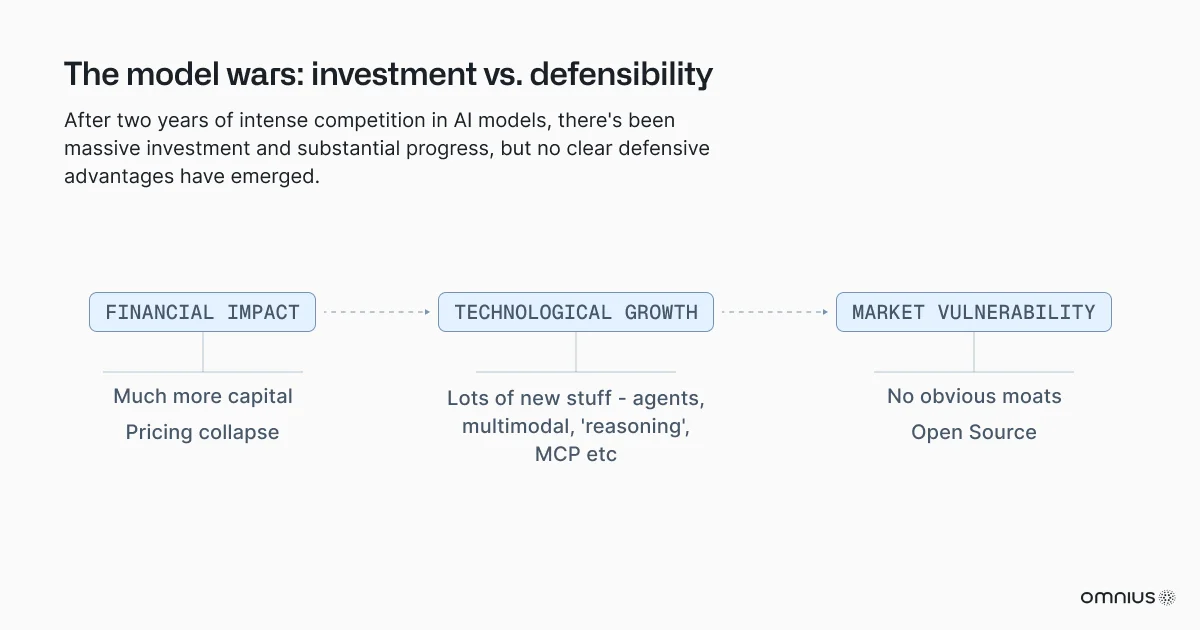Select the TECHNOLOGICAL GROWTH box
The width and height of the screenshot is (1200, 630).
coord(576,312)
